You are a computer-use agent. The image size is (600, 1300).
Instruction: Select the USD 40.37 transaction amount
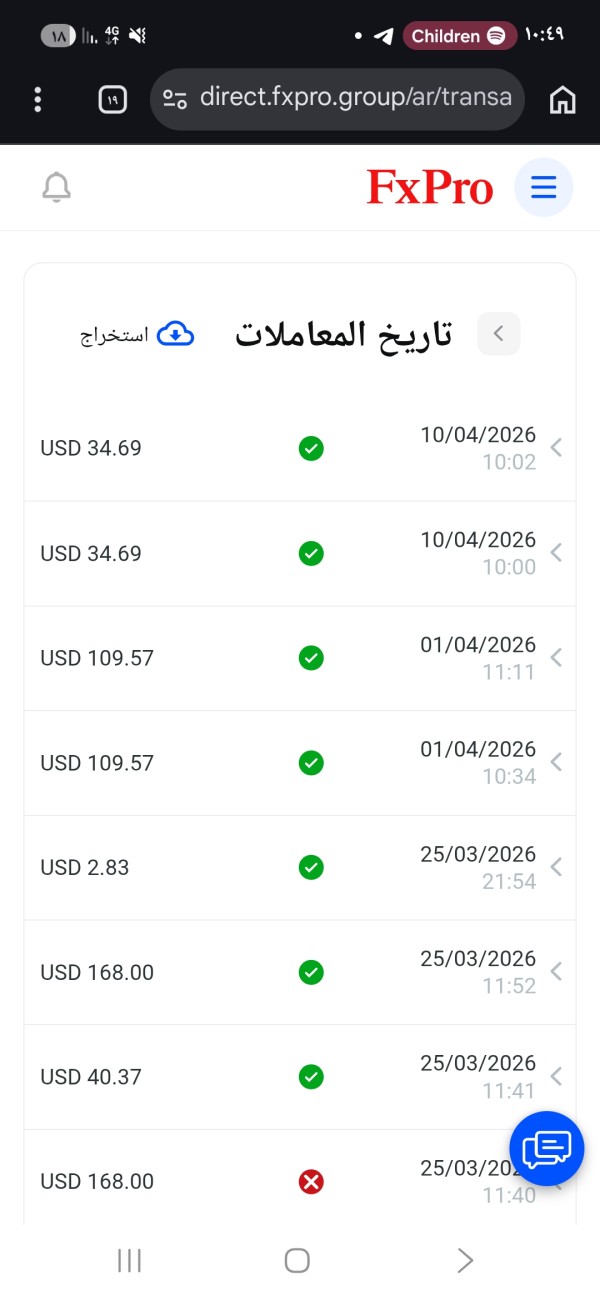pos(91,1077)
